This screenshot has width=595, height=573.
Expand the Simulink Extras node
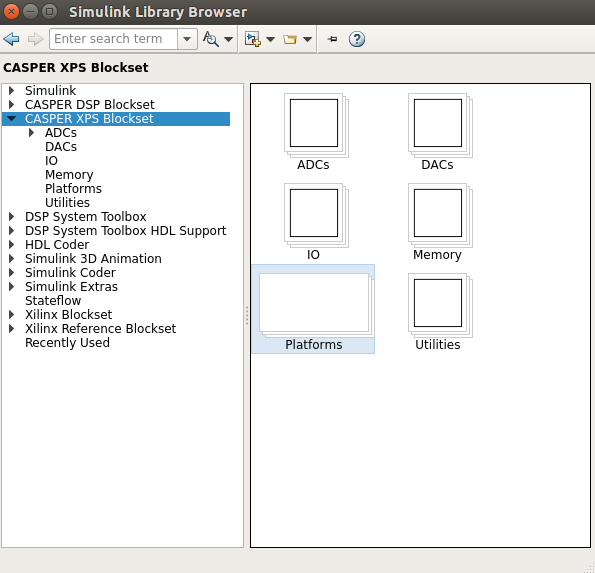tap(12, 286)
